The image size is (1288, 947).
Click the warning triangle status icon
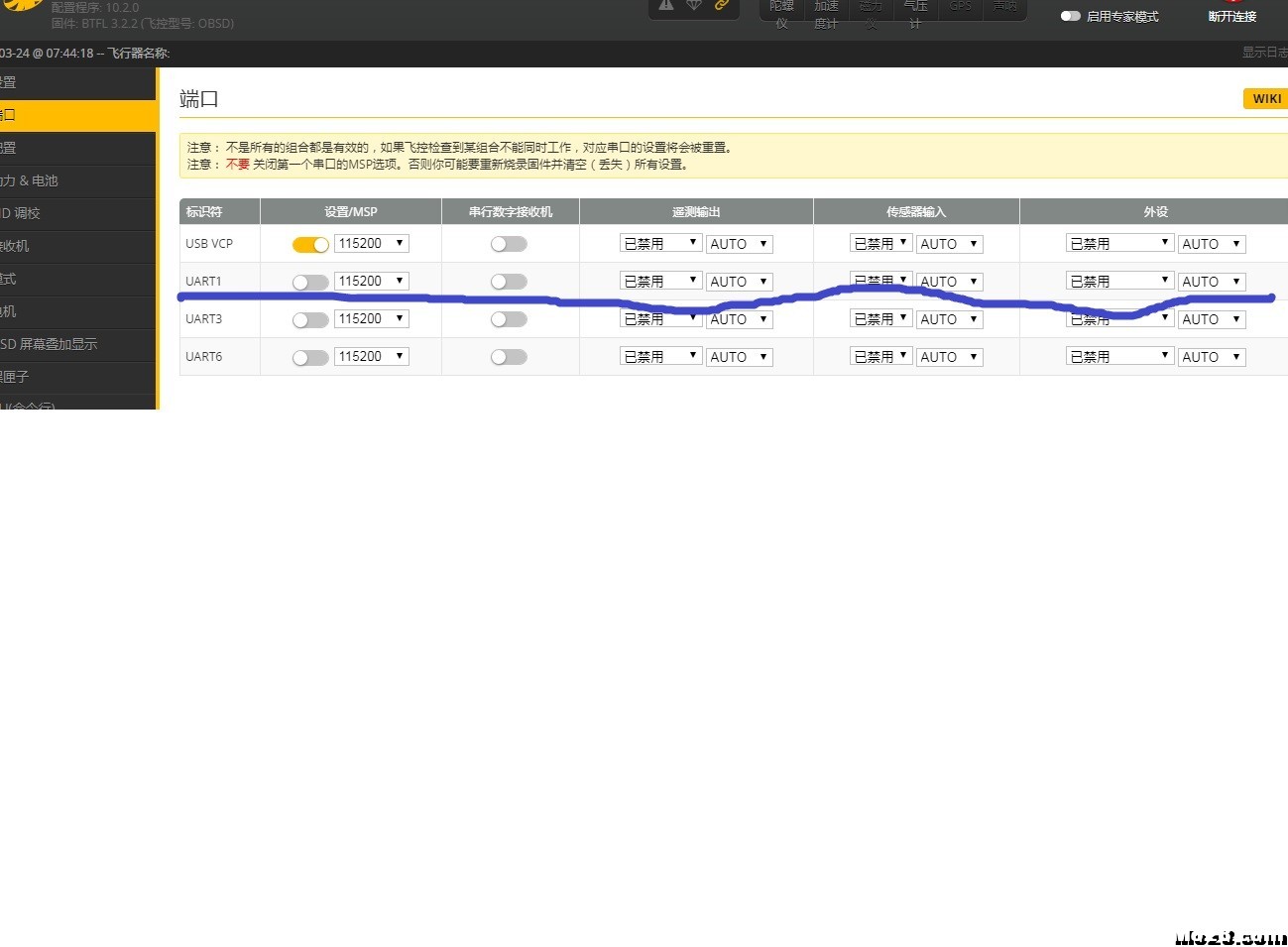point(666,5)
